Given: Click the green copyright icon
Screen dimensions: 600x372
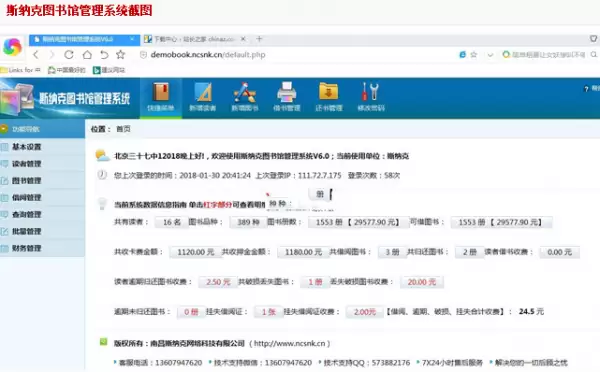Looking at the screenshot, I should [x=103, y=342].
